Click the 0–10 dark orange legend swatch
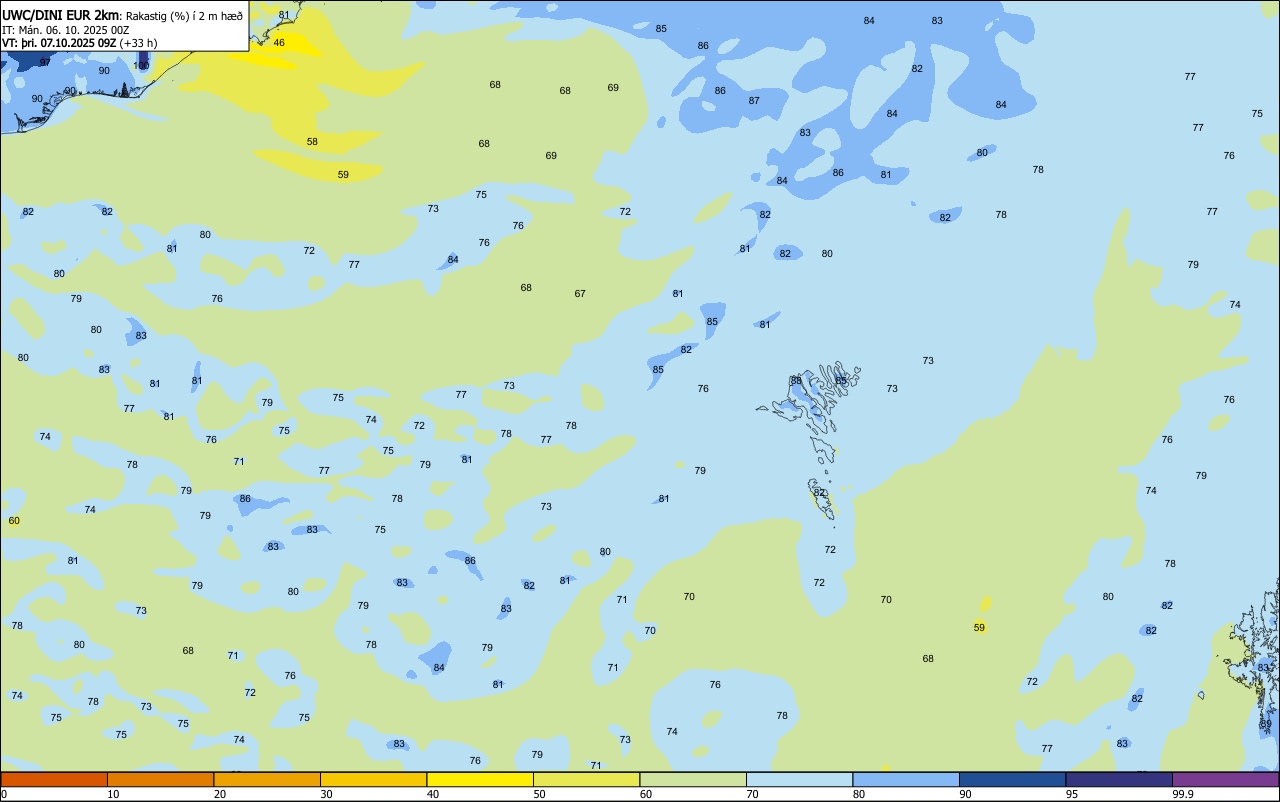 click(x=54, y=779)
